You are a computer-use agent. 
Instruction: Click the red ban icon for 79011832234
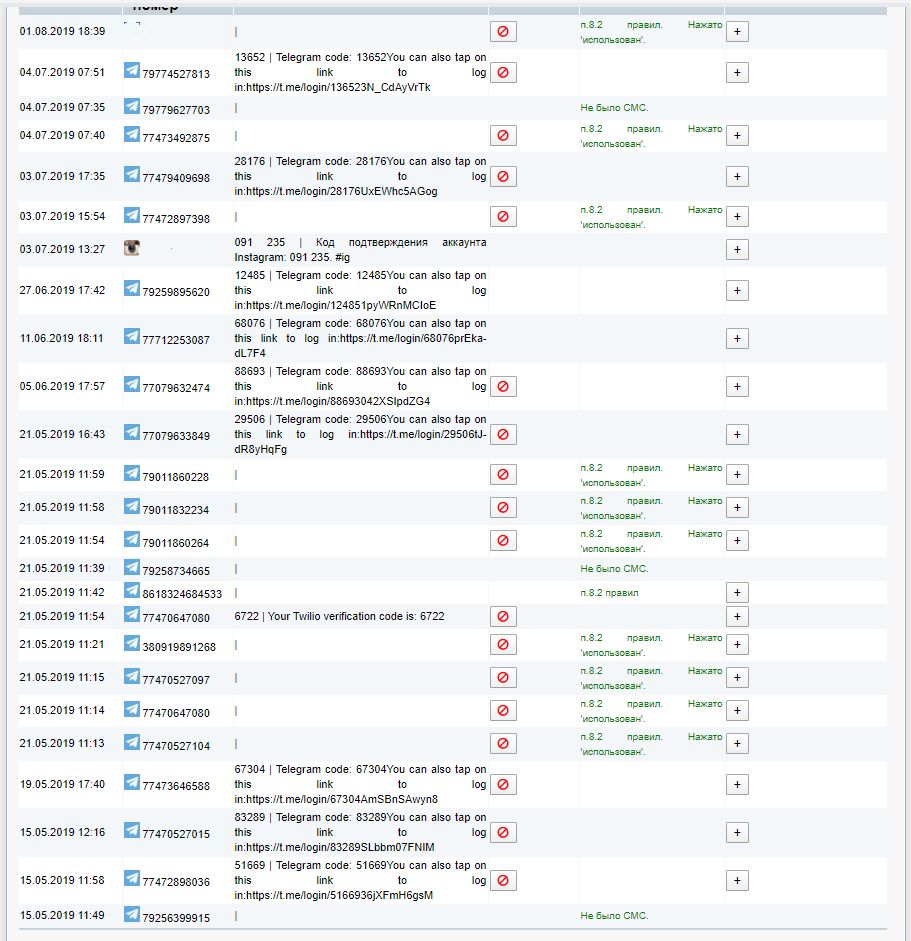(x=503, y=508)
